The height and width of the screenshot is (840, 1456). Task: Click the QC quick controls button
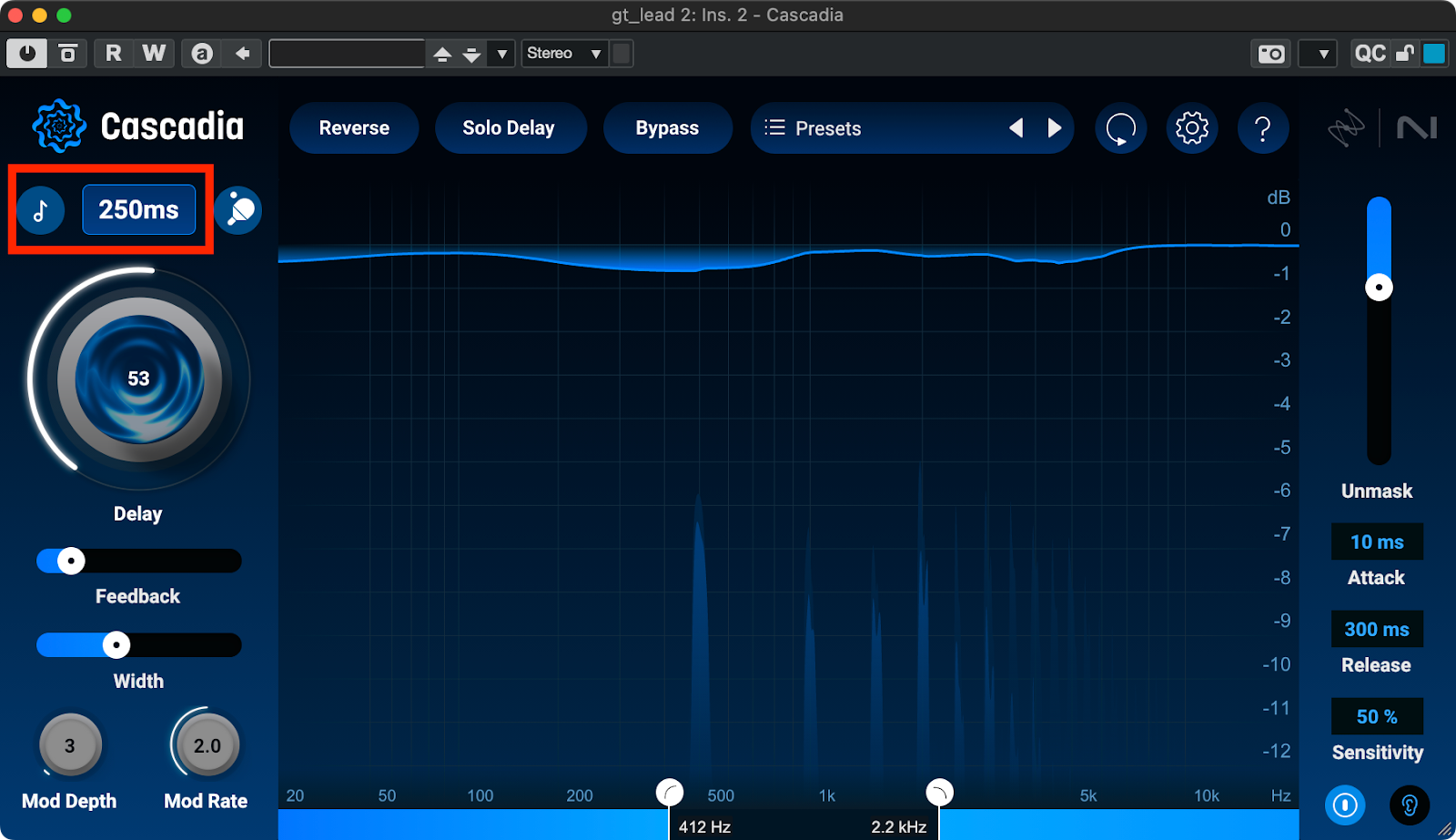1370,54
